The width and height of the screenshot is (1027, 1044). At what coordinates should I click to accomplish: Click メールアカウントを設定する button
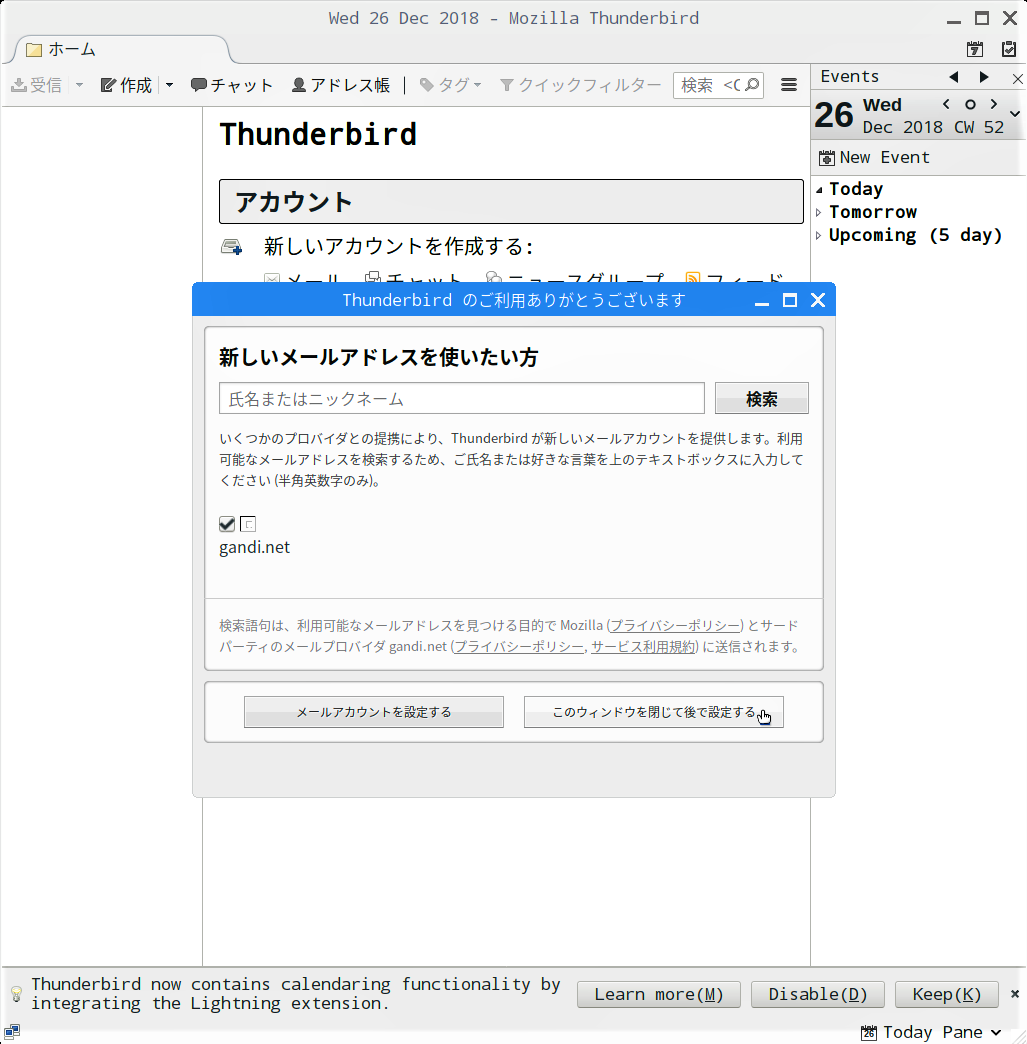click(x=374, y=712)
